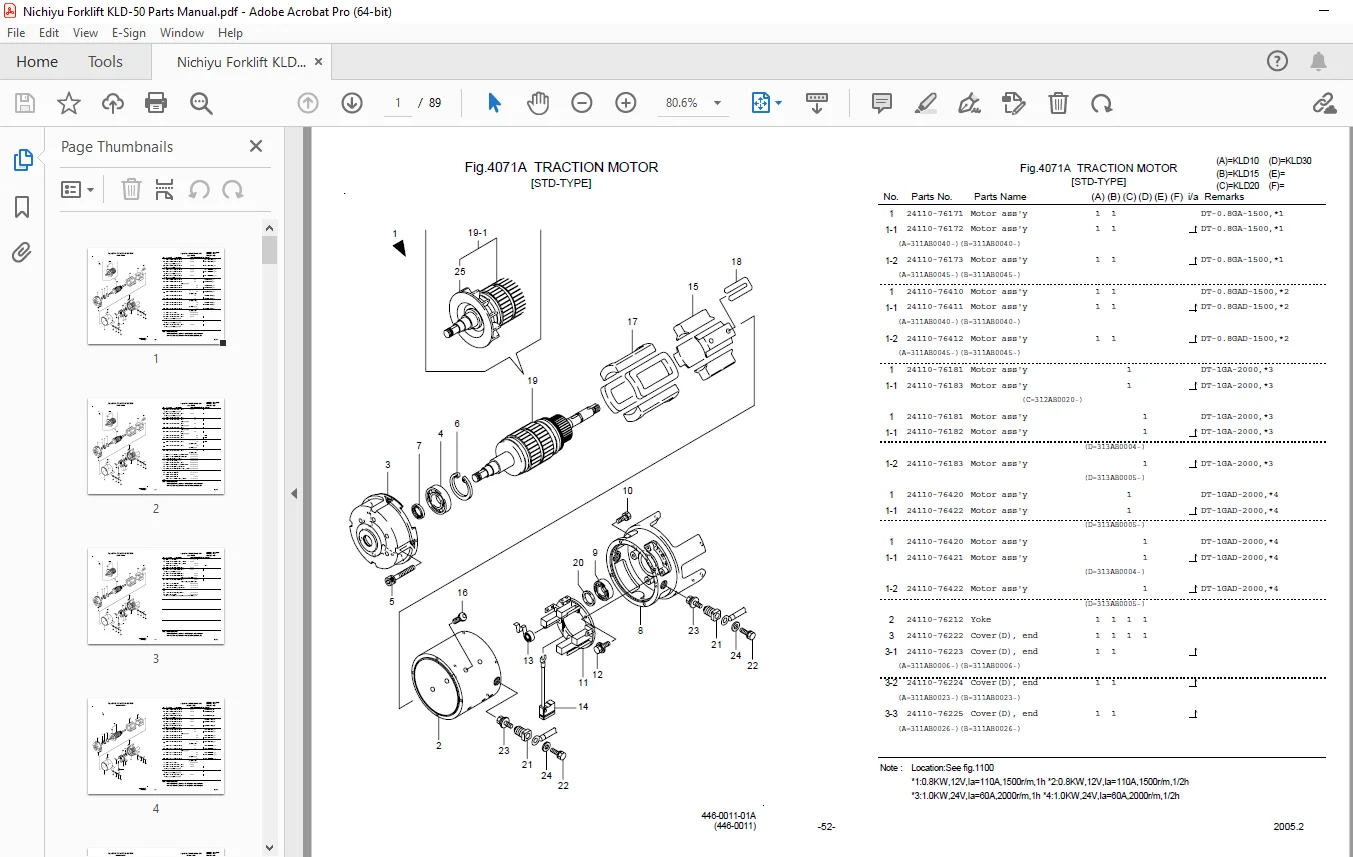
Task: Open the Help question mark icon
Action: [x=1278, y=62]
